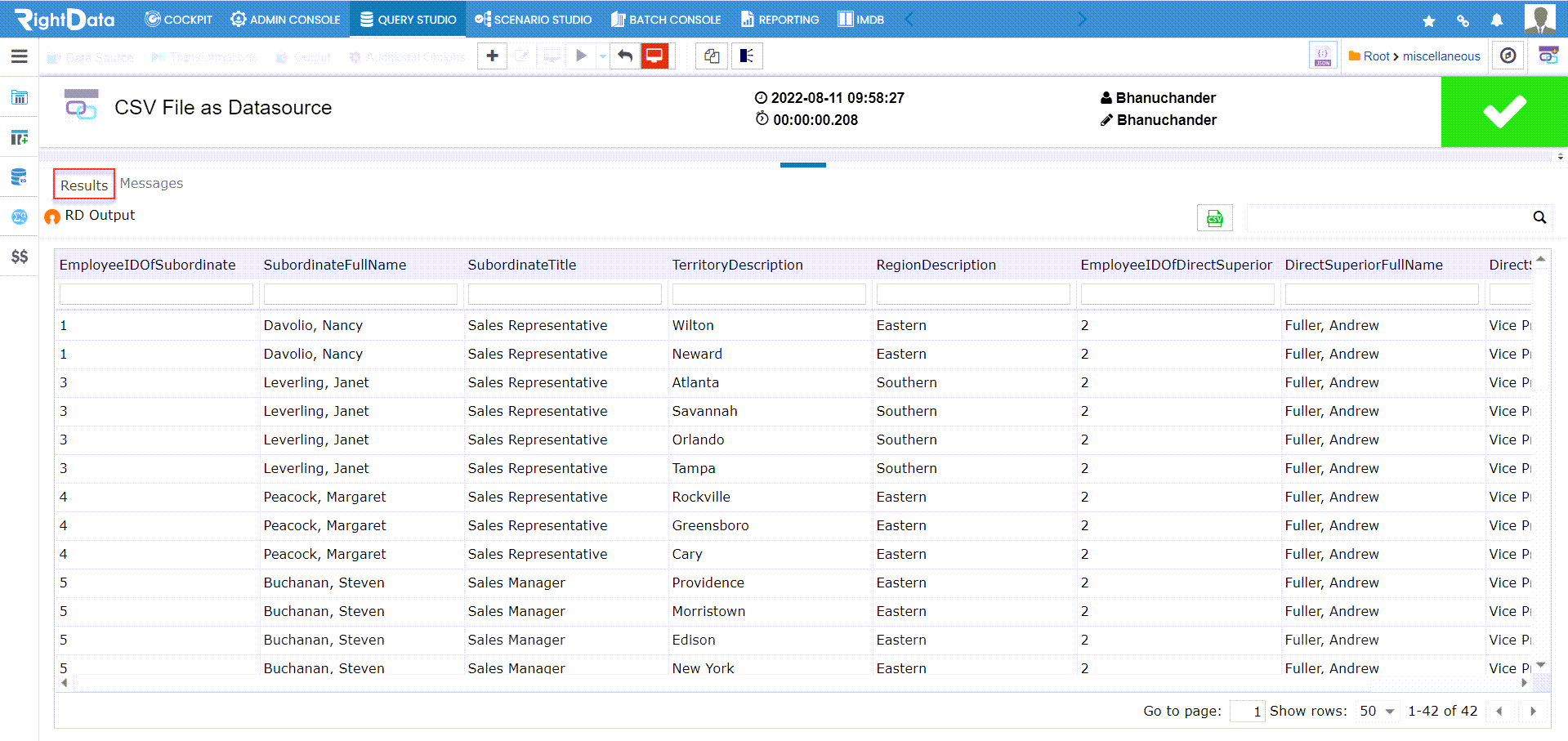Open the Scenario Studio module
1568x741 pixels.
point(533,18)
